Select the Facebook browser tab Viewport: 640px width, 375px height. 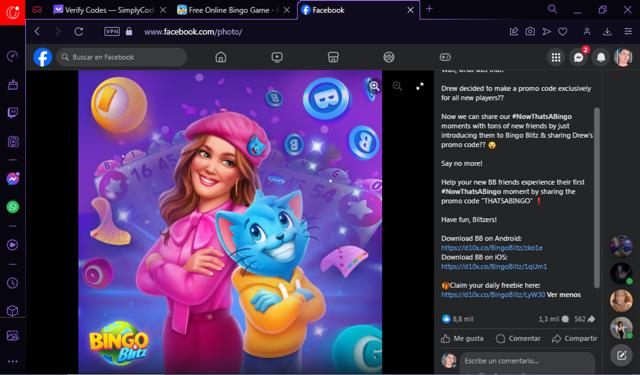[x=358, y=10]
